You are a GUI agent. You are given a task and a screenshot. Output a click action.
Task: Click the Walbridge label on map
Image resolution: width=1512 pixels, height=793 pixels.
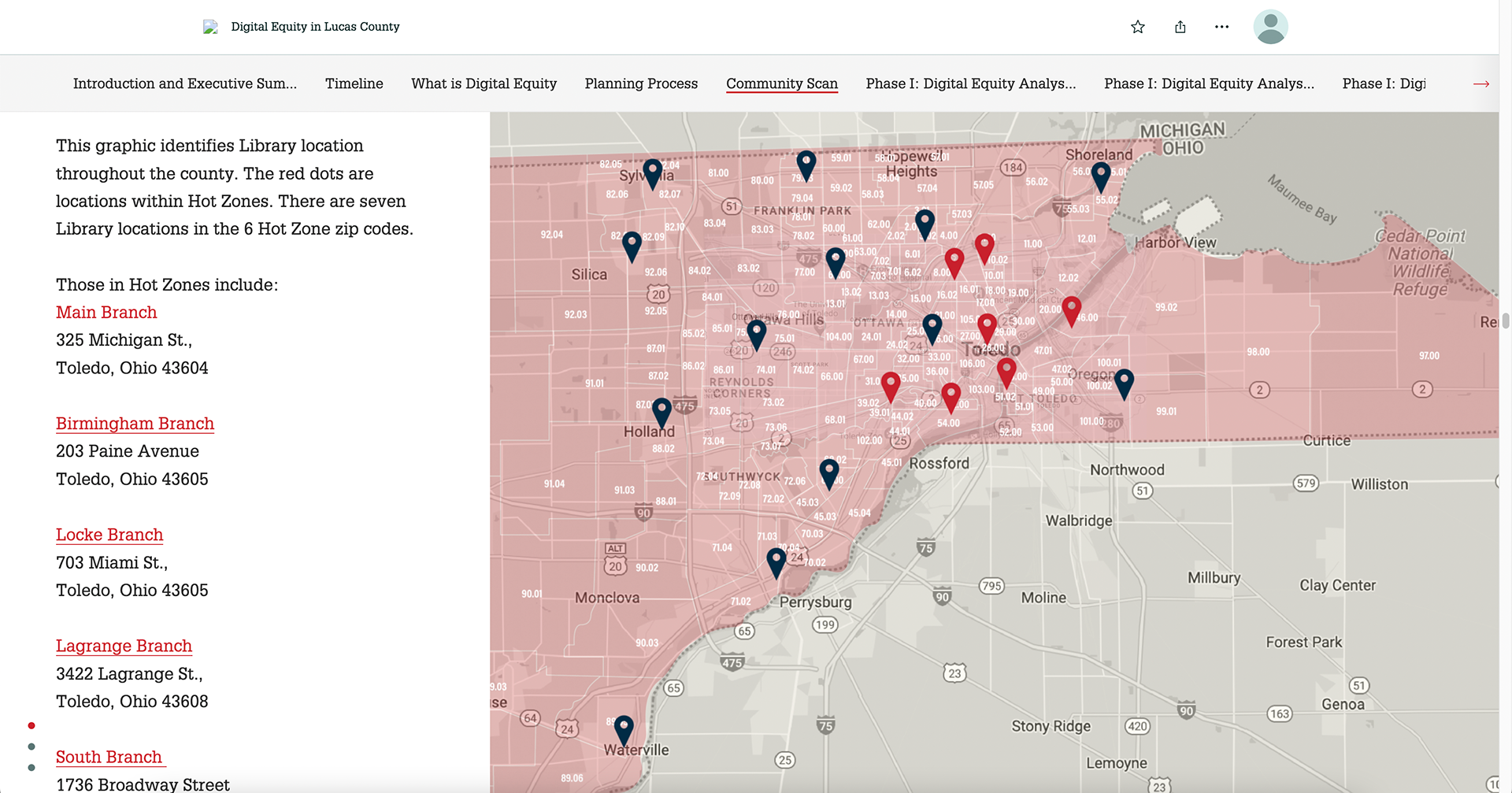[x=1079, y=521]
